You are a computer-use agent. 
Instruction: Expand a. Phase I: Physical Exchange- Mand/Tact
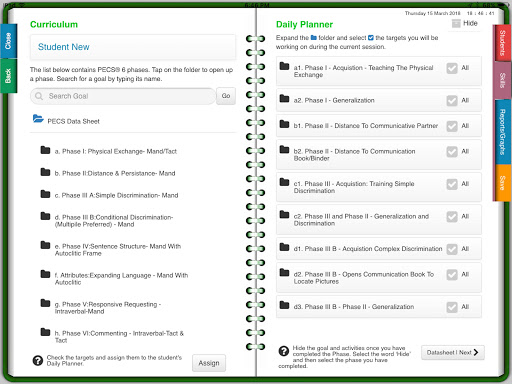(x=116, y=151)
